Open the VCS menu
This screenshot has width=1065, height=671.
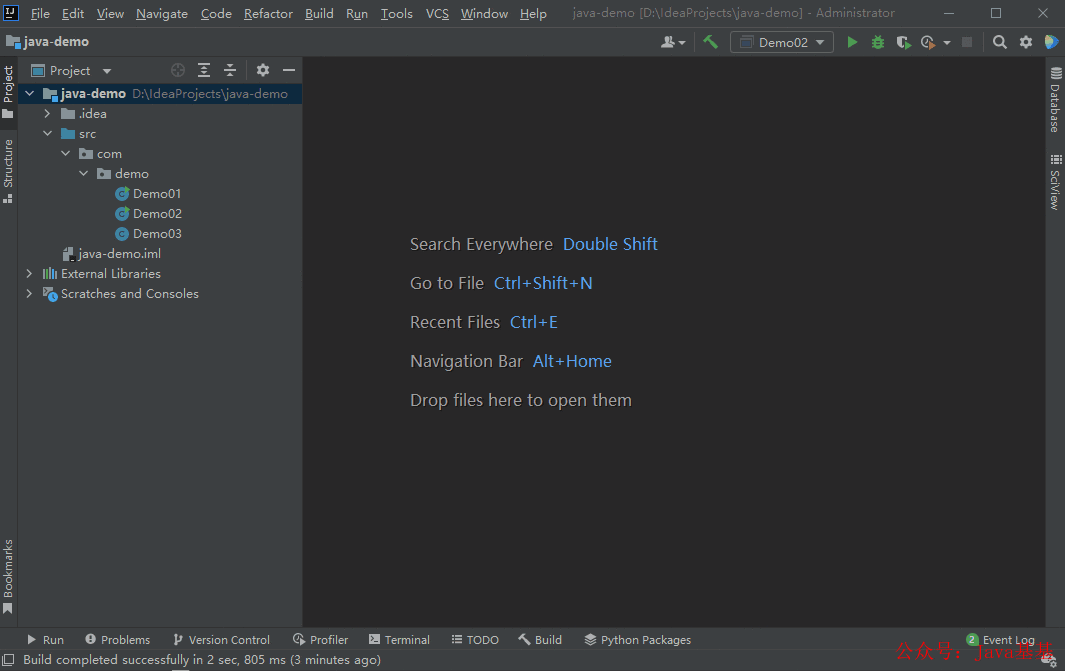(x=437, y=14)
